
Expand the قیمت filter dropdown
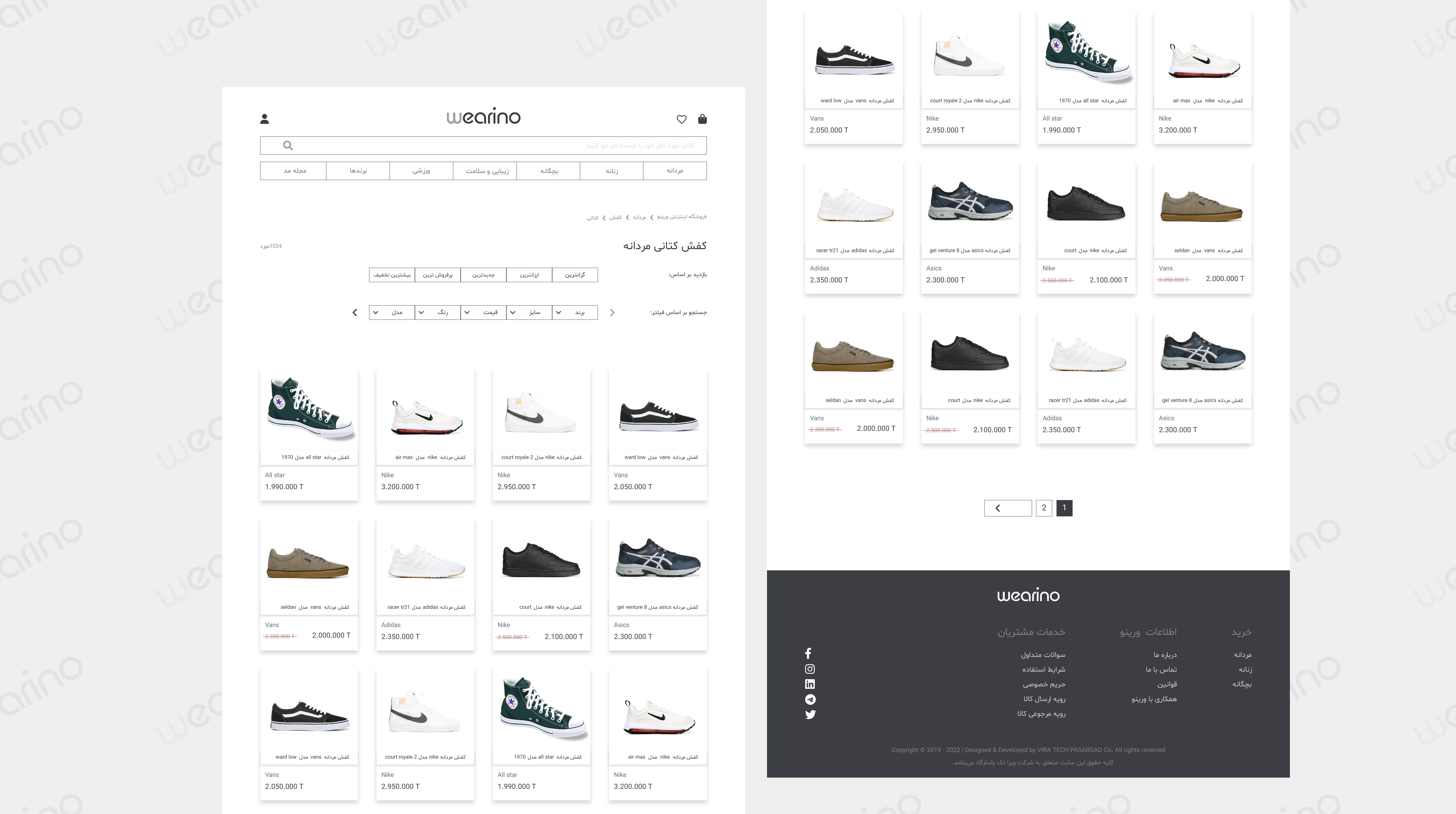pos(483,312)
